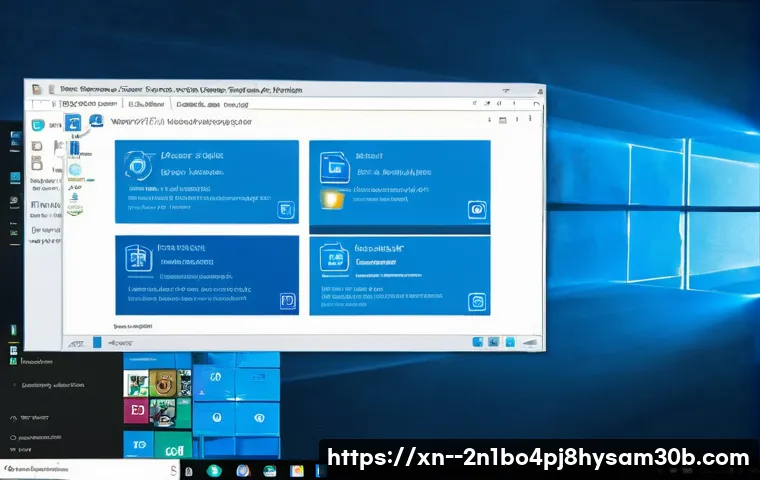
Task: Open the photo collage tile in the Start menu
Action: 136,383
